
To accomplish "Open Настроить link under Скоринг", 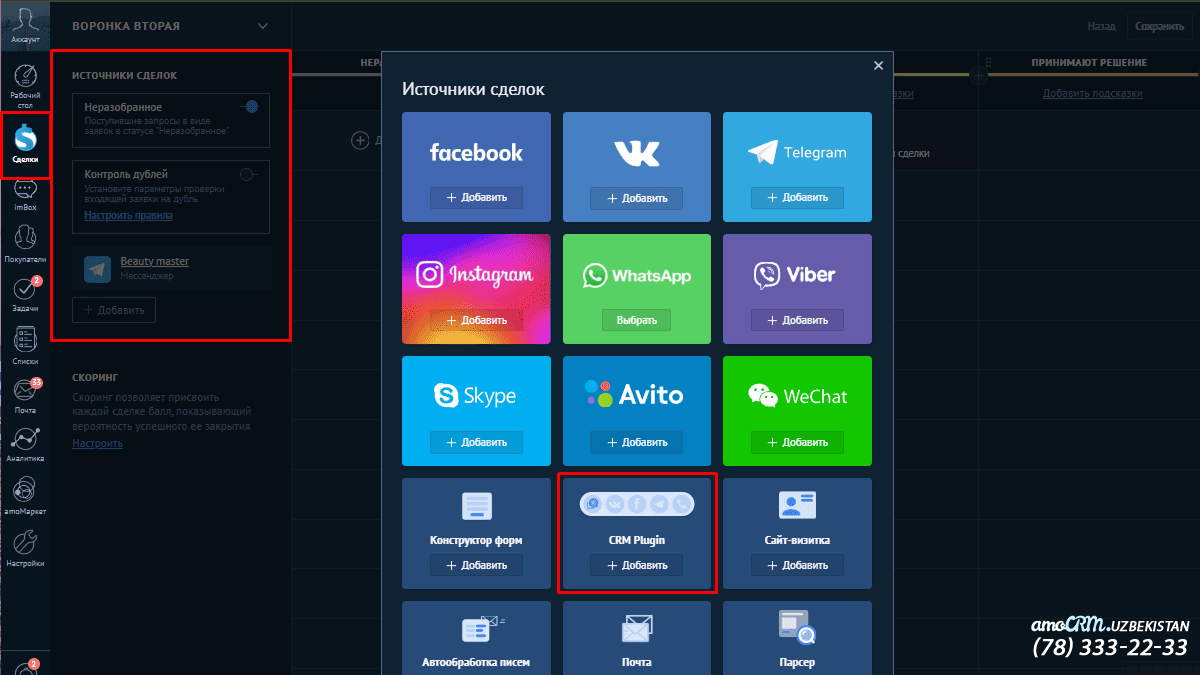I will pos(97,442).
